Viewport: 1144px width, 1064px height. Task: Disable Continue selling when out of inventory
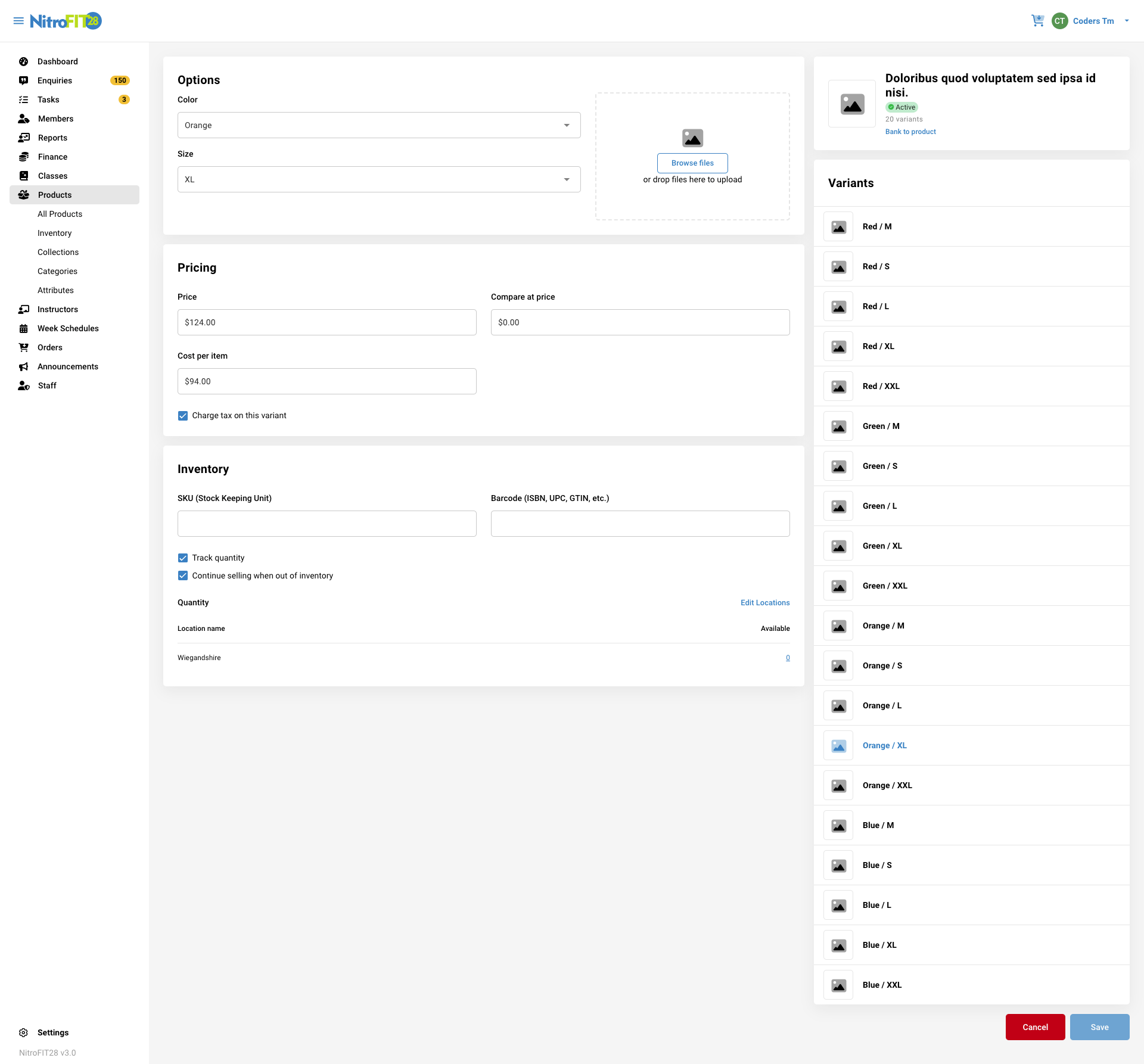[183, 576]
